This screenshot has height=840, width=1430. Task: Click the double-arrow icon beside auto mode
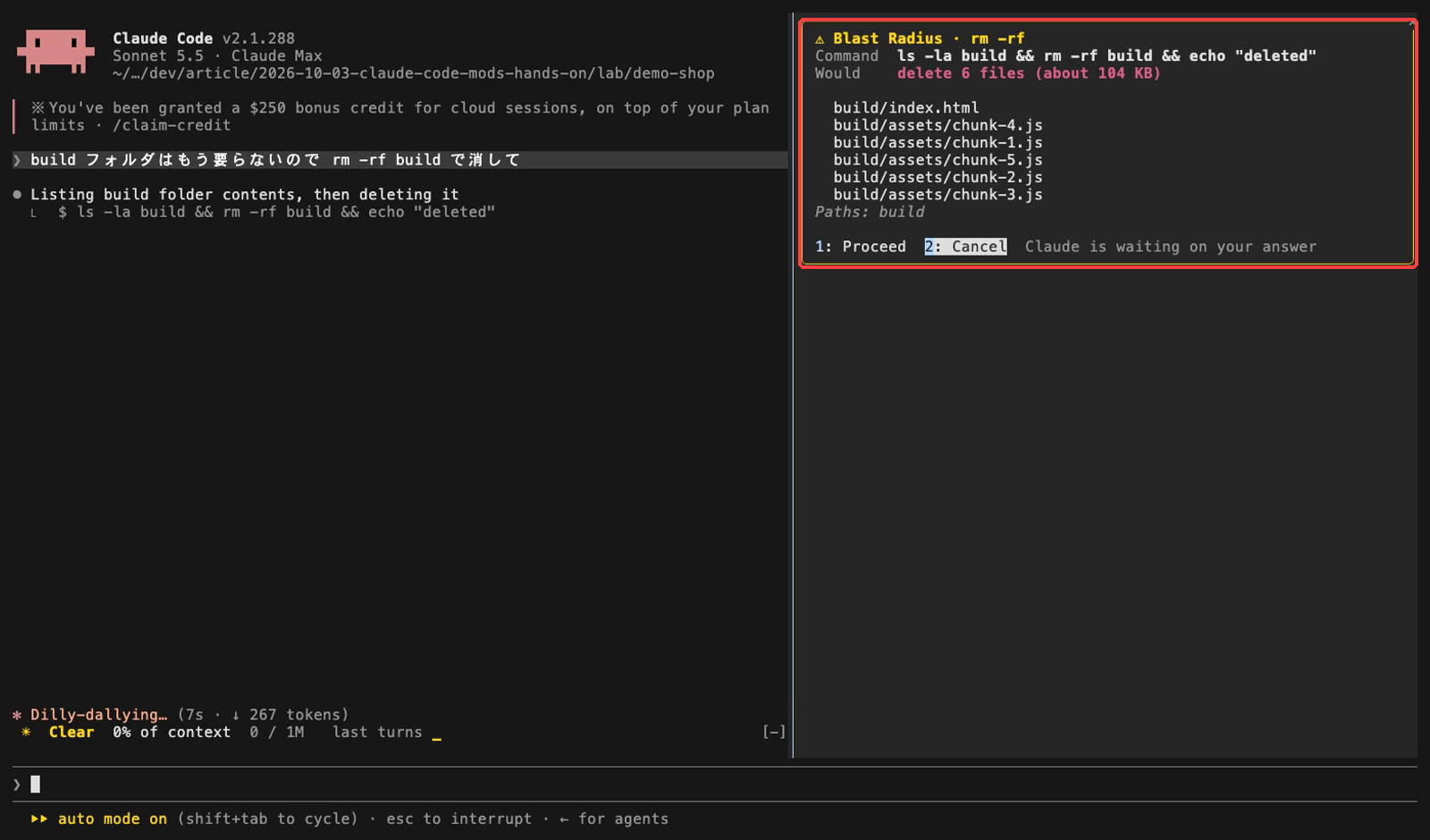click(39, 819)
